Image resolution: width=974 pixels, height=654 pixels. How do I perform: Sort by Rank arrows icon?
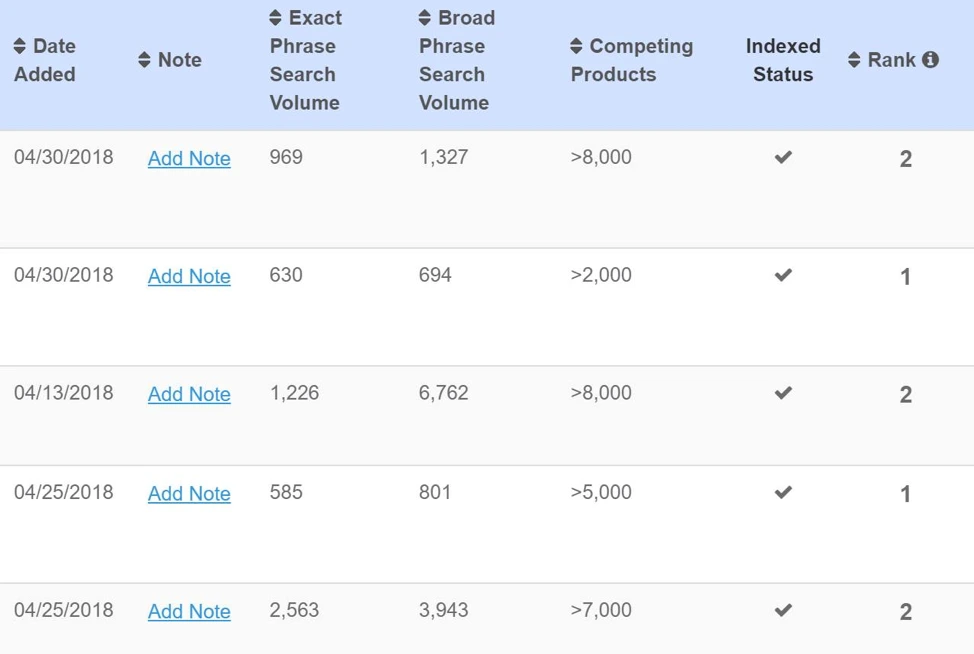coord(854,60)
